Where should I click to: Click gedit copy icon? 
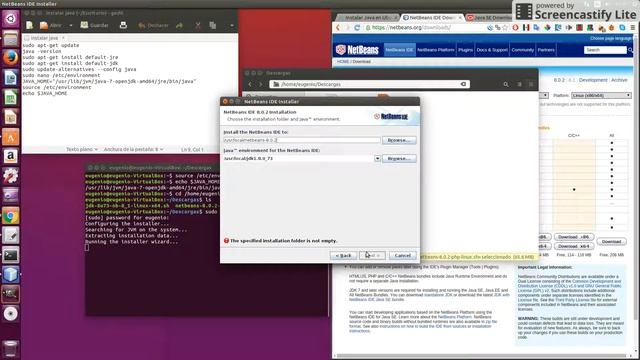click(213, 25)
